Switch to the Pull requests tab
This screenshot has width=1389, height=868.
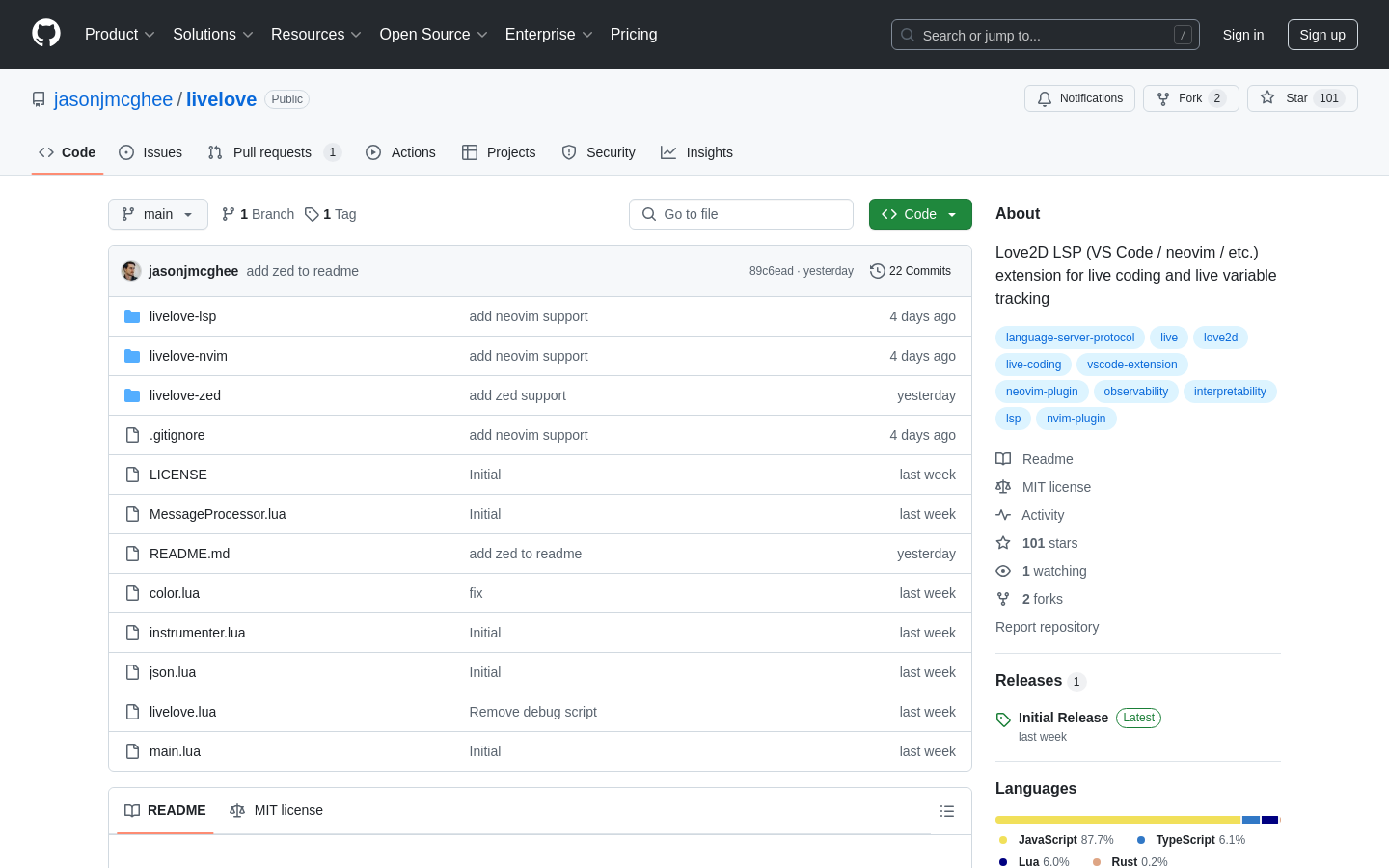tap(274, 152)
